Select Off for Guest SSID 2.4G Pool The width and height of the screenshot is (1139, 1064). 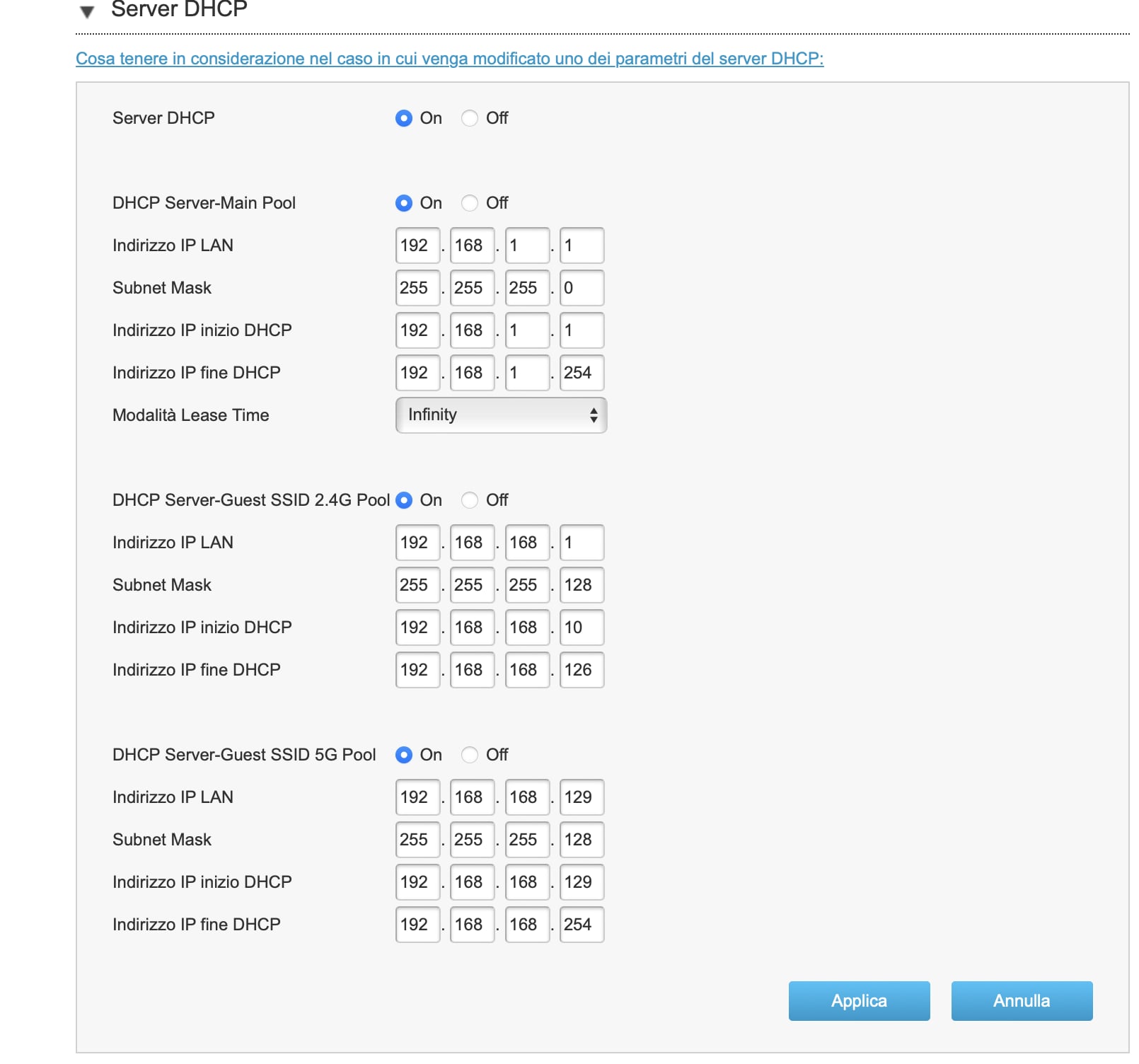470,500
